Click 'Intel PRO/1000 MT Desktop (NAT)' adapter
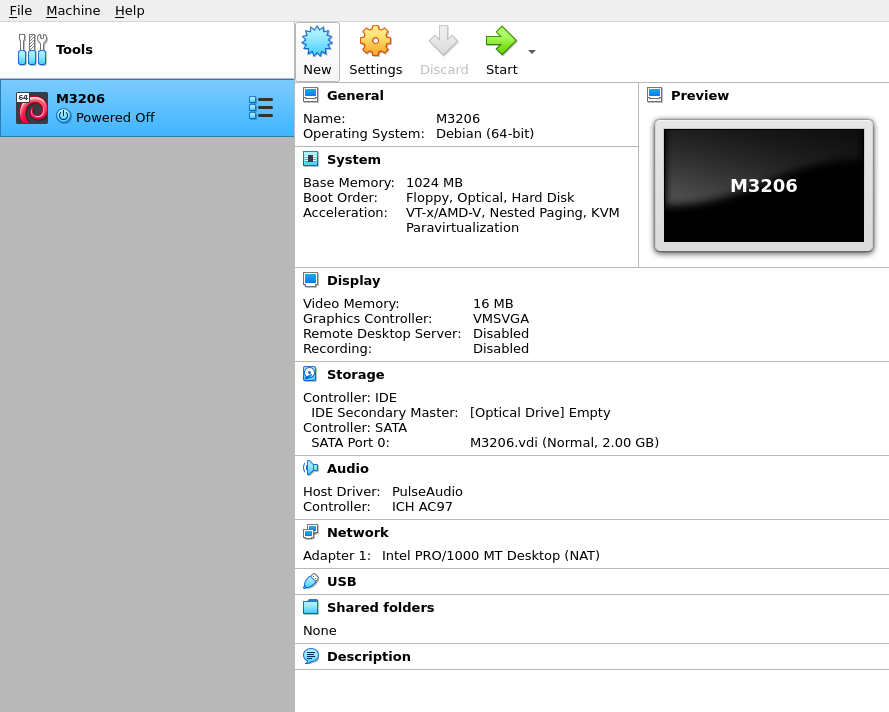 [490, 556]
